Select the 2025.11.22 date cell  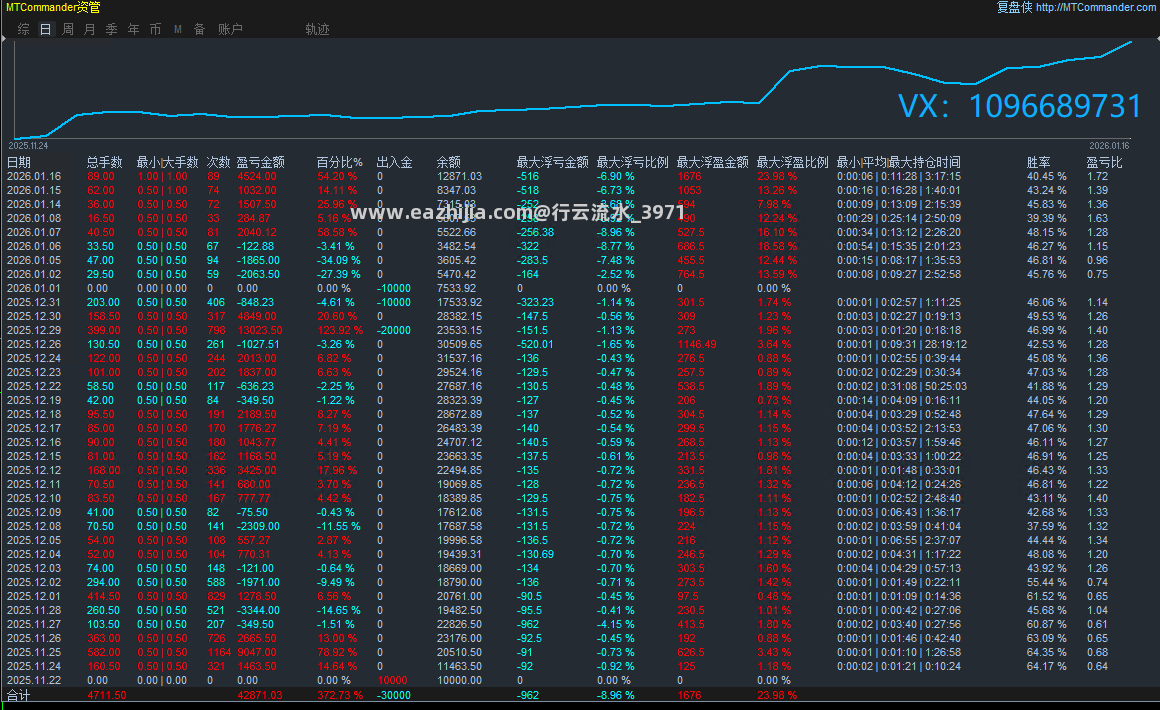[34, 681]
